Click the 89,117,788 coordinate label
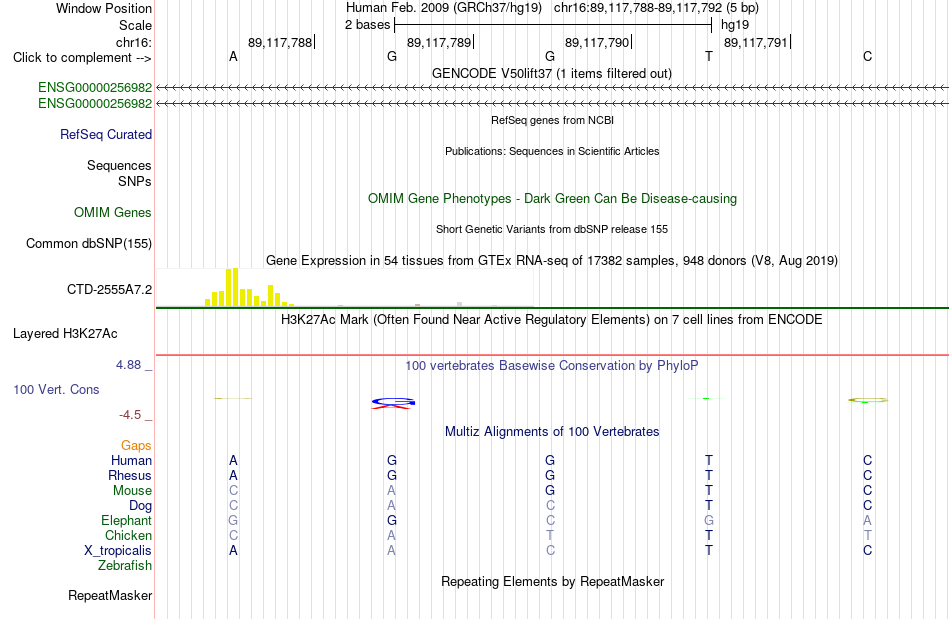The height and width of the screenshot is (619, 950). pyautogui.click(x=280, y=42)
